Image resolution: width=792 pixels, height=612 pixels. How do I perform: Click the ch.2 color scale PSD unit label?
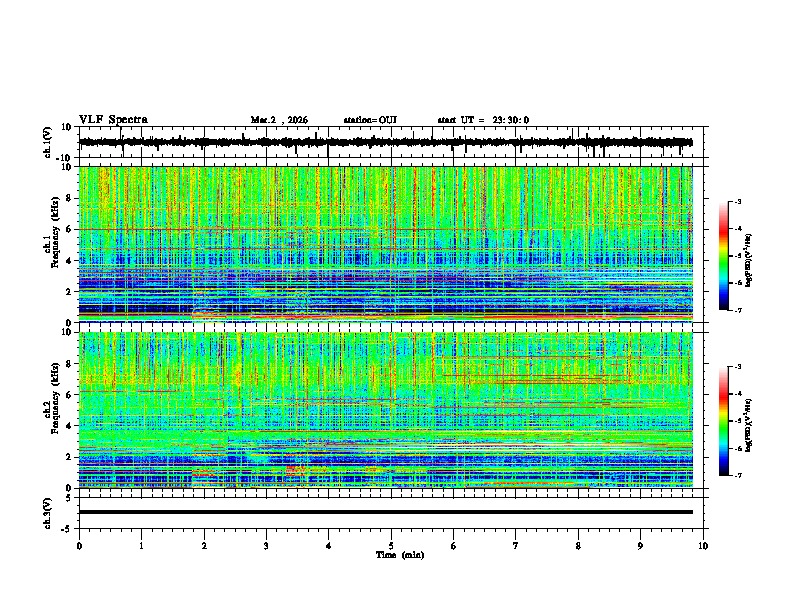tap(749, 425)
